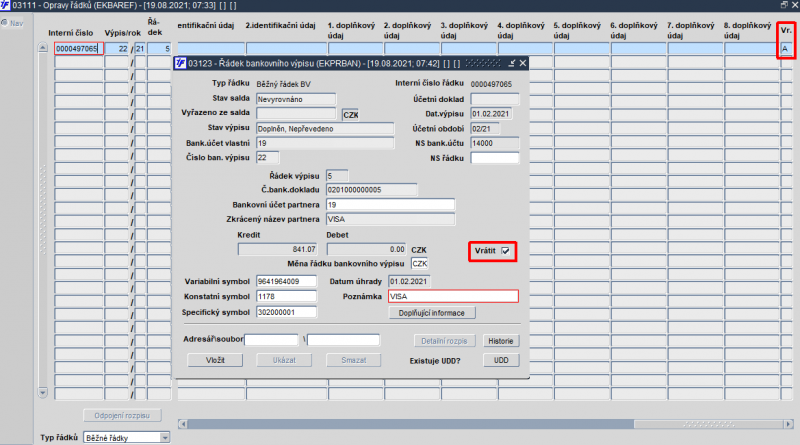
Task: Click the Vyřazeno ze salda field
Action: [296, 113]
